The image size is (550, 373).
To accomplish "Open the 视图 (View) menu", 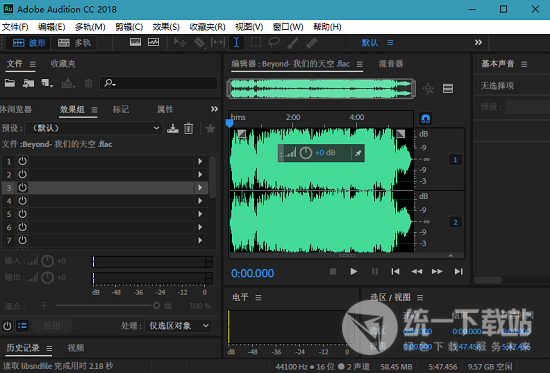I will coord(249,27).
